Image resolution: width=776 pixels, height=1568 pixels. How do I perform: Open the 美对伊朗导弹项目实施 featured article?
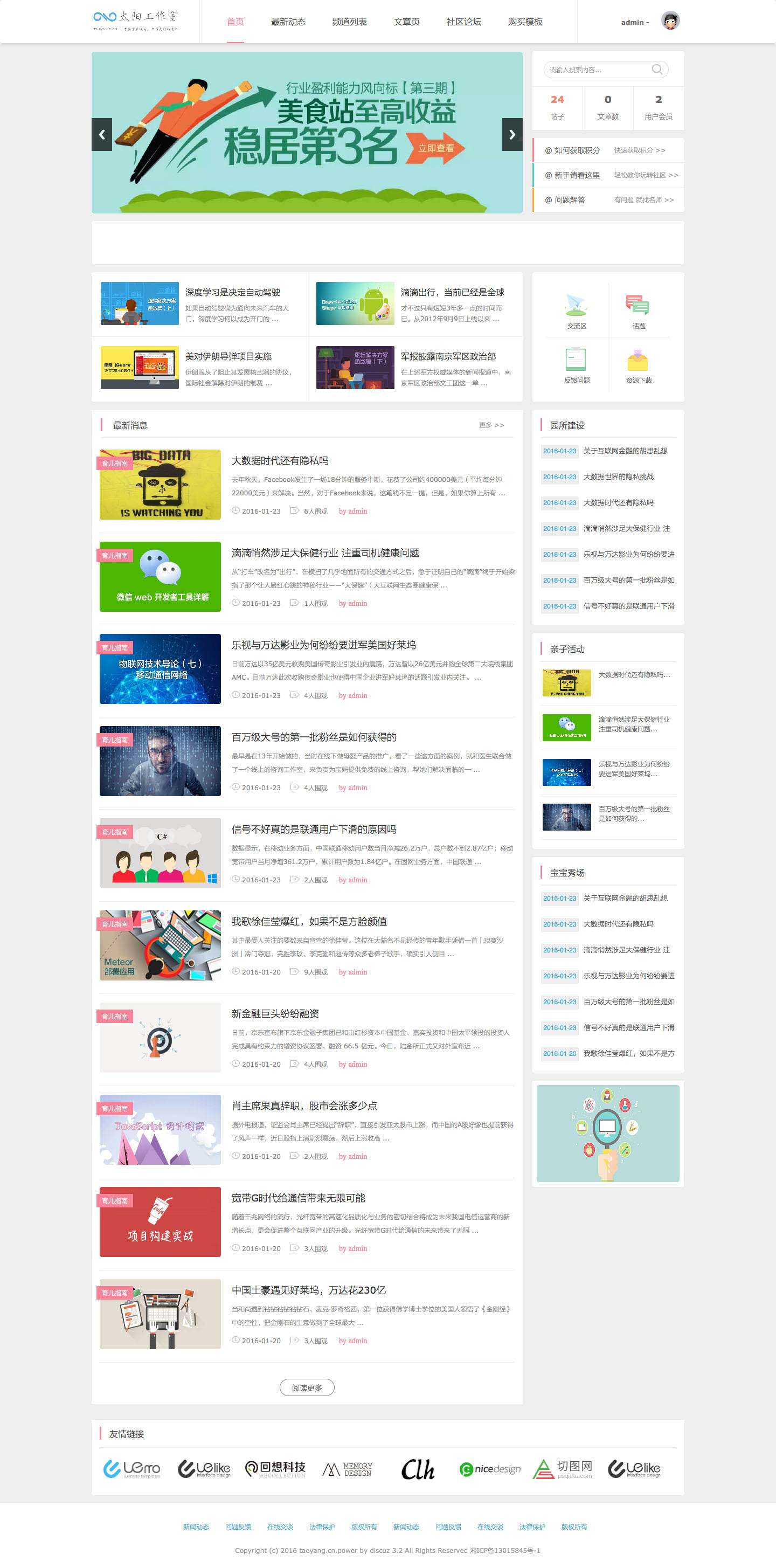click(x=228, y=356)
